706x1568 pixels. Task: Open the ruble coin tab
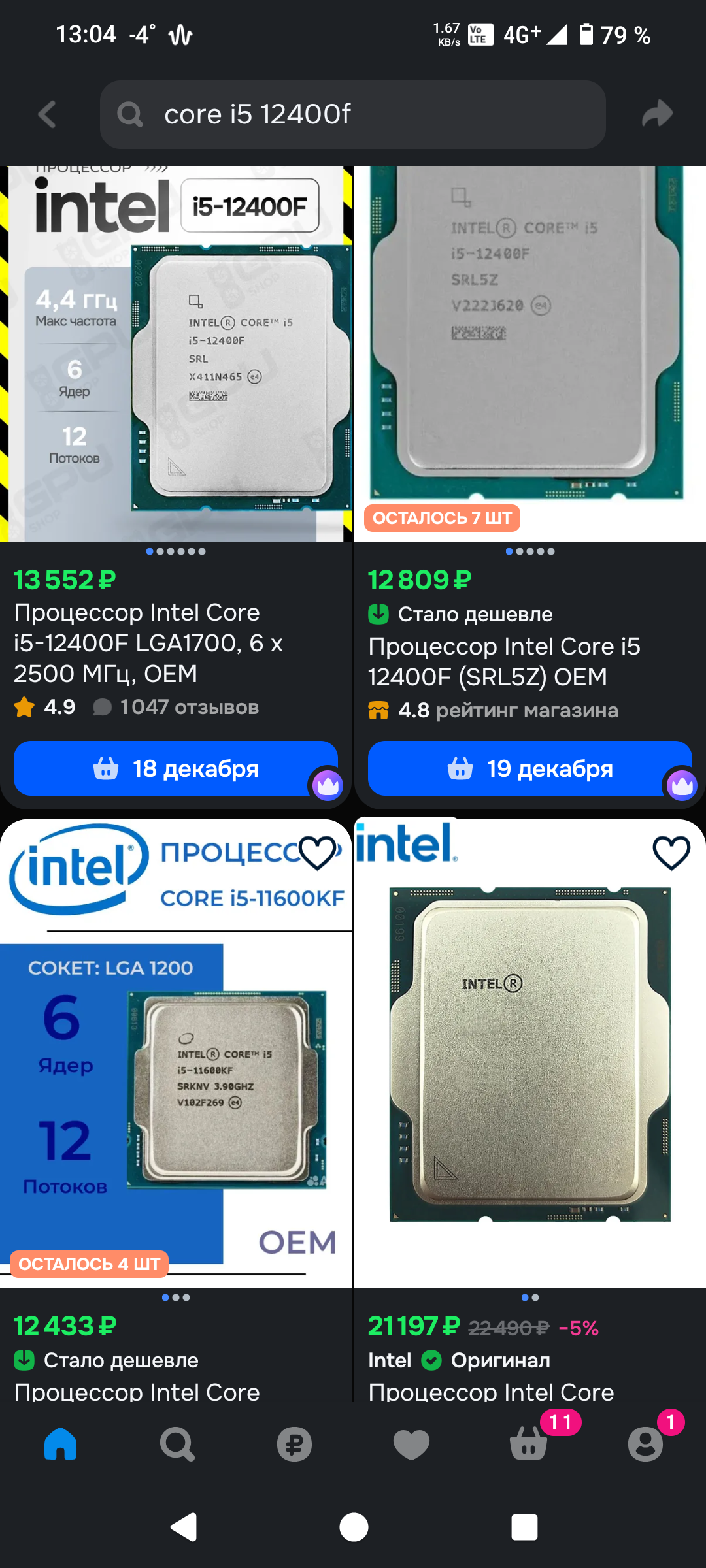(294, 1444)
